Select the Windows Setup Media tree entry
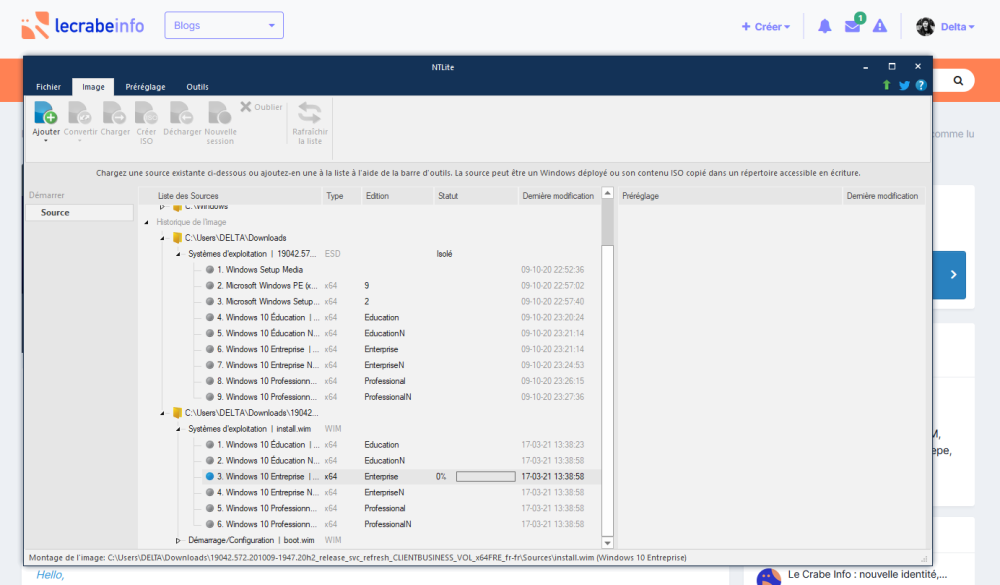 coord(264,270)
